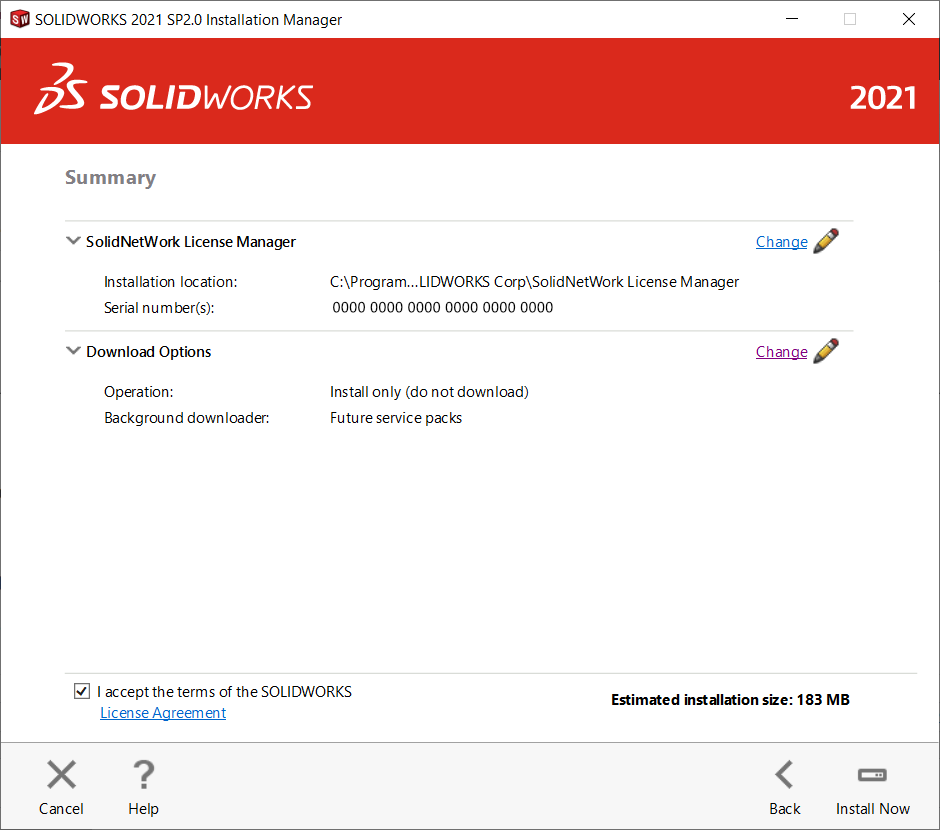Minimize the Installation Manager window
Image resolution: width=940 pixels, height=830 pixels.
point(791,18)
